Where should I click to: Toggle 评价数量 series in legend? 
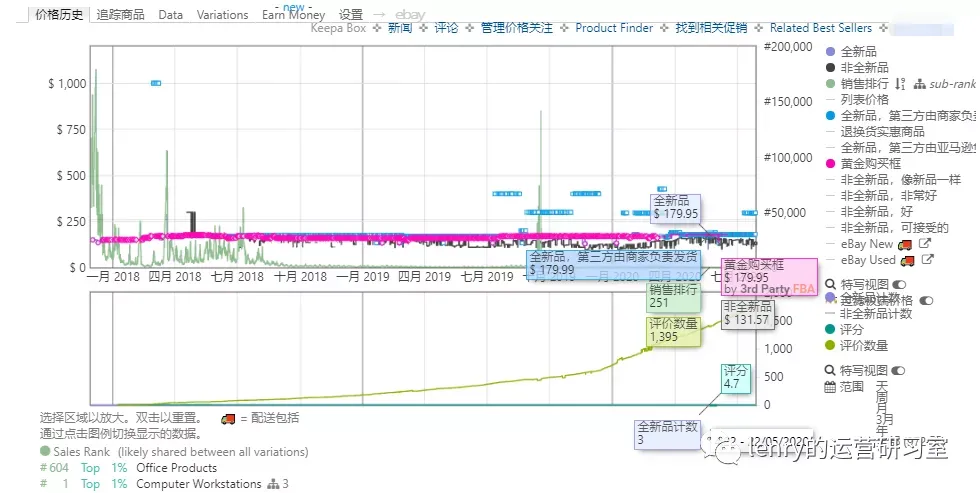864,346
